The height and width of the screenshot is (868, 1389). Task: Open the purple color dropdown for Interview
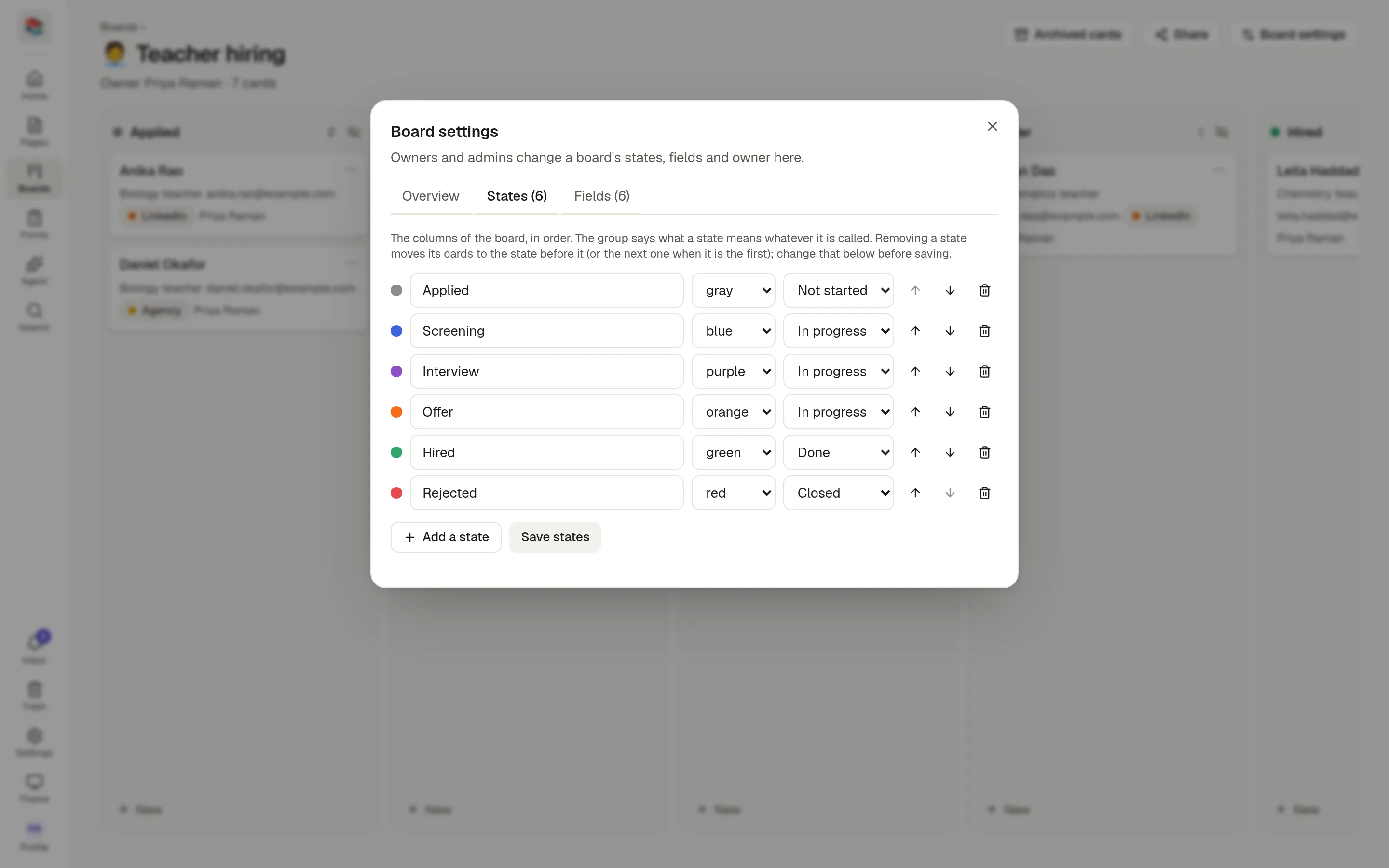pos(733,371)
